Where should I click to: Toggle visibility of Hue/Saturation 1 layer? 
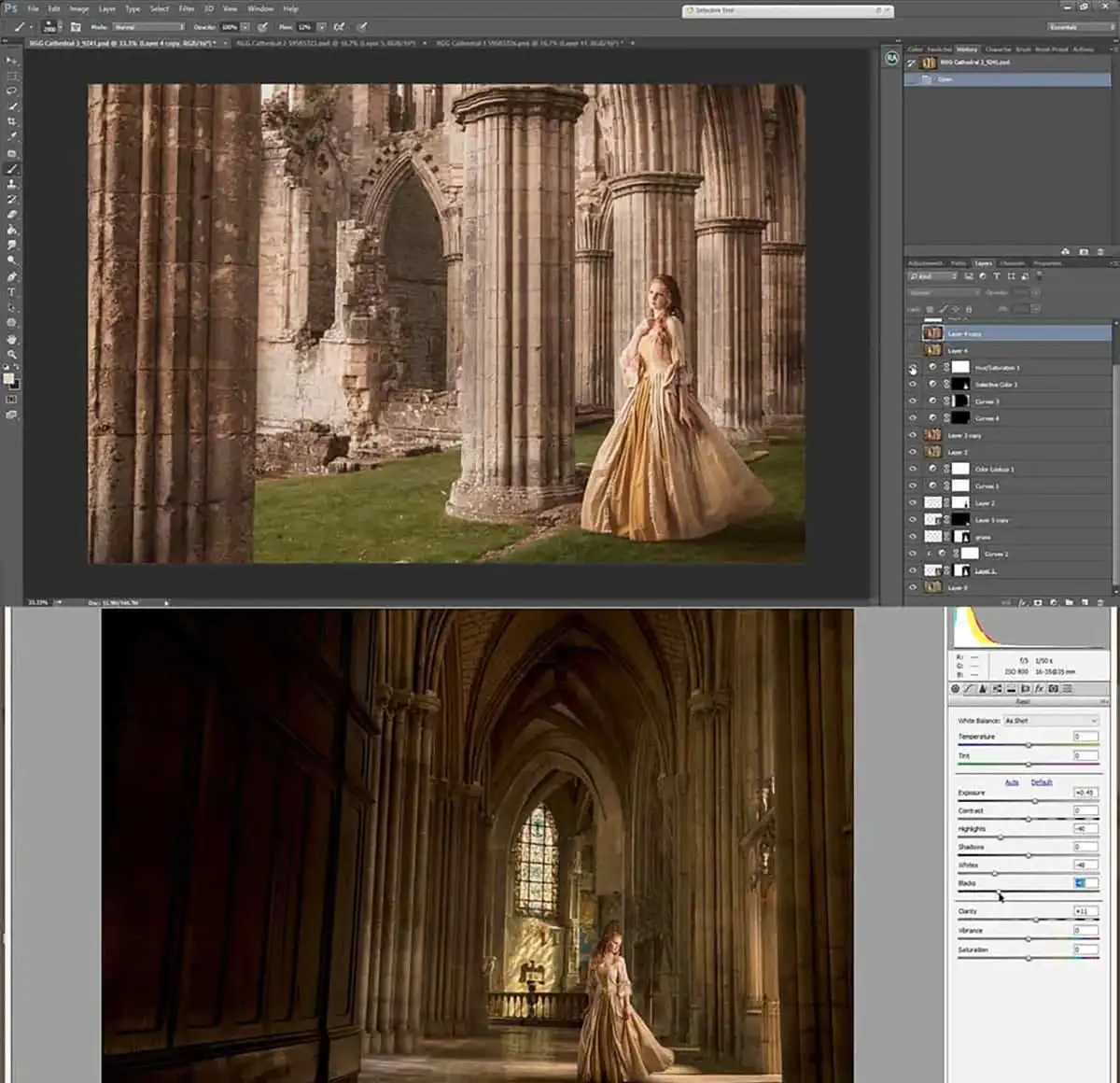[913, 368]
